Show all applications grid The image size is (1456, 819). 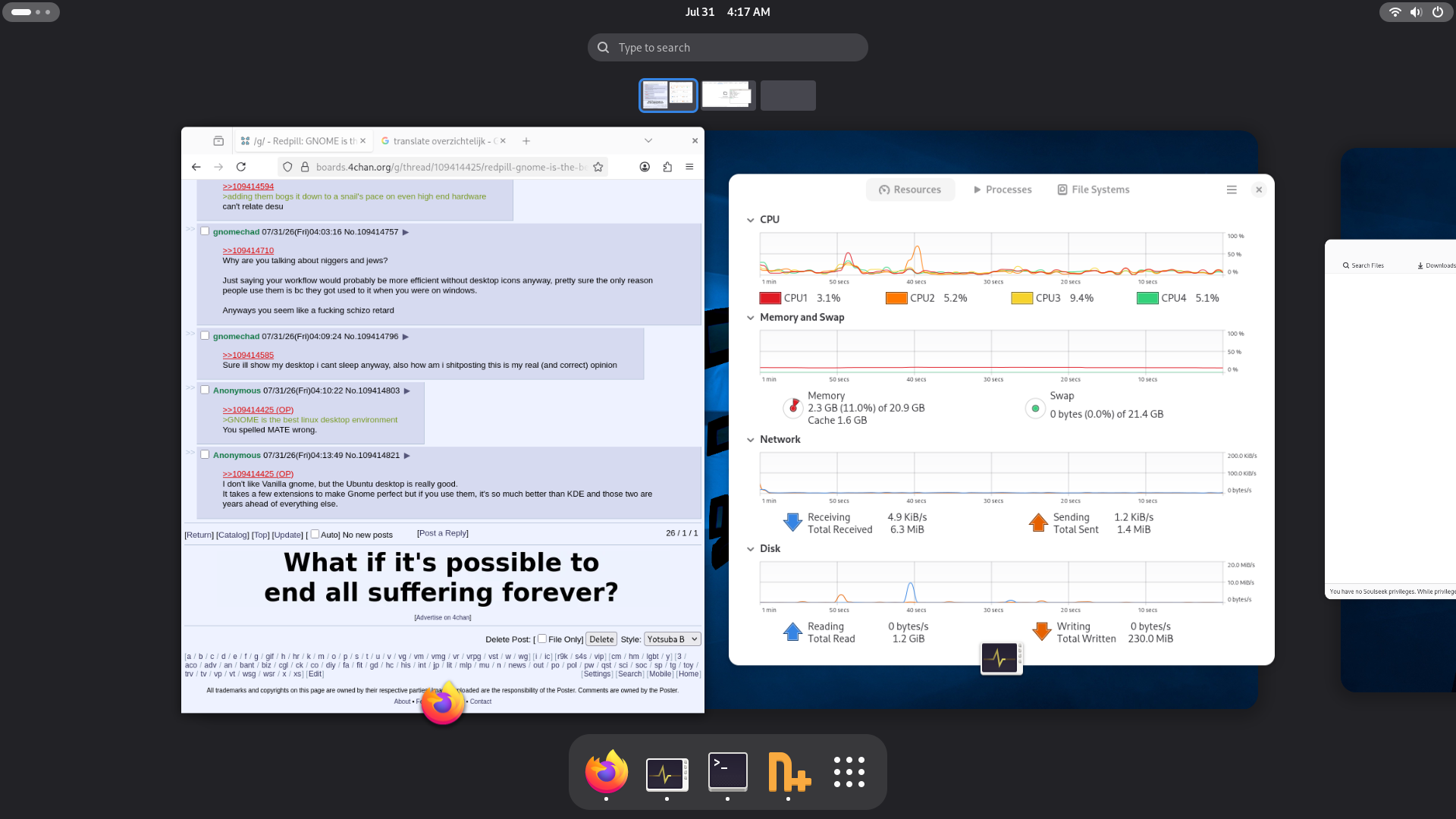849,773
